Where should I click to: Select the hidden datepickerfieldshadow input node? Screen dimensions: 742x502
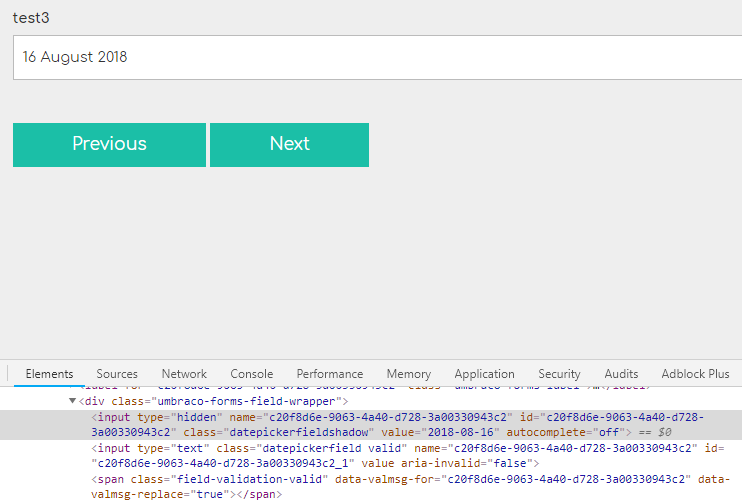point(371,425)
